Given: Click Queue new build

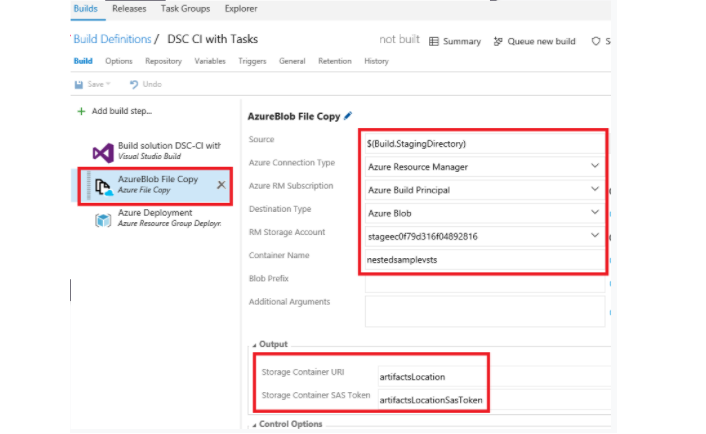Looking at the screenshot, I should 534,41.
